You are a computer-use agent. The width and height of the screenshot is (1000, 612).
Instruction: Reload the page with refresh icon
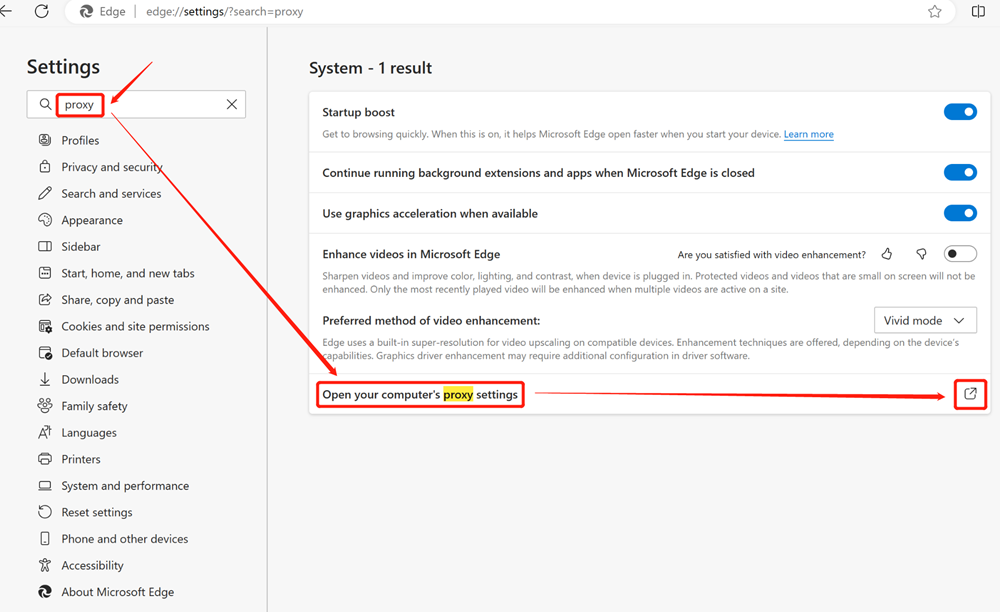[x=41, y=11]
